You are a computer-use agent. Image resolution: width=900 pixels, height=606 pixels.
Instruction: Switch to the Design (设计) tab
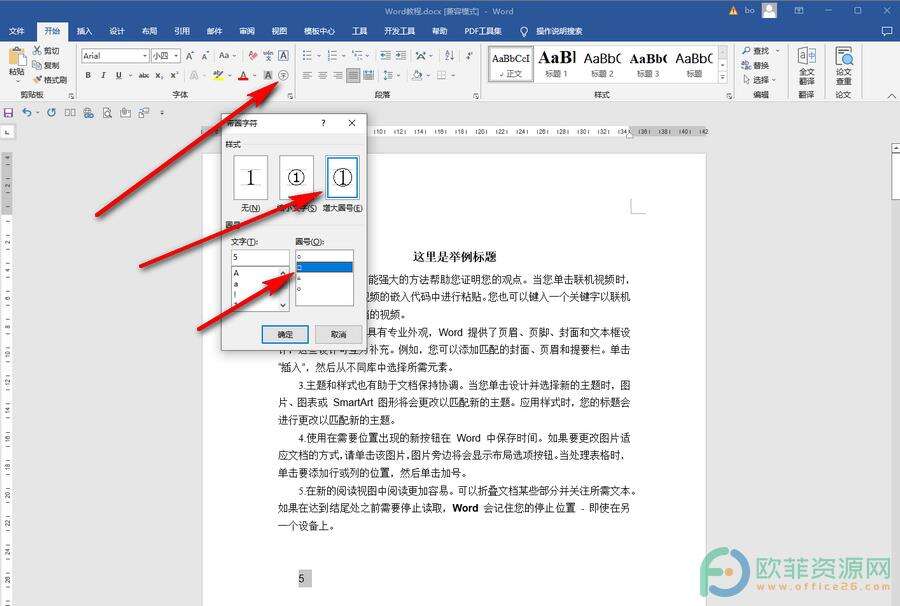point(117,31)
